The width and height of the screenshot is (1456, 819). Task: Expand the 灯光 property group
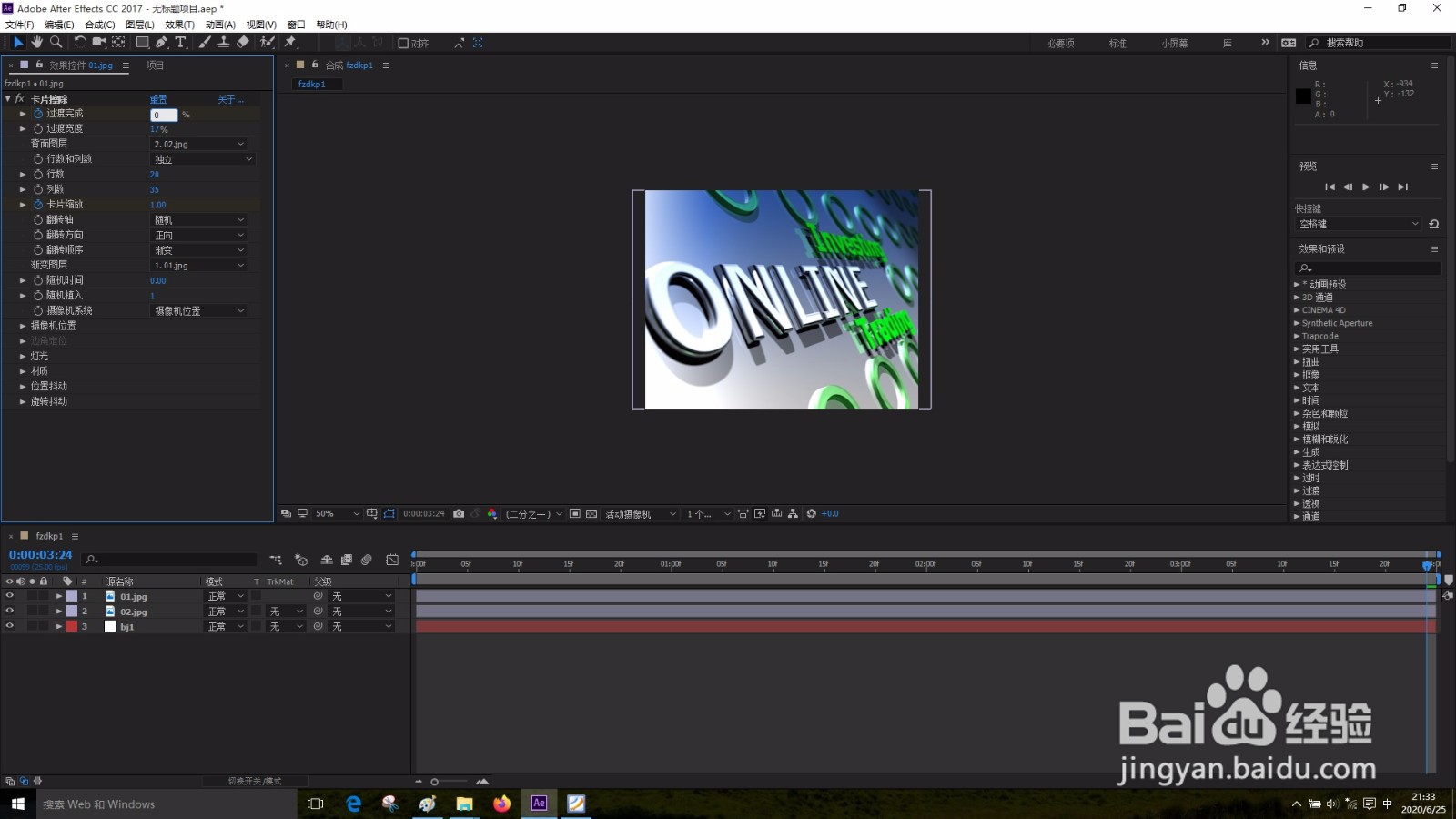(23, 356)
